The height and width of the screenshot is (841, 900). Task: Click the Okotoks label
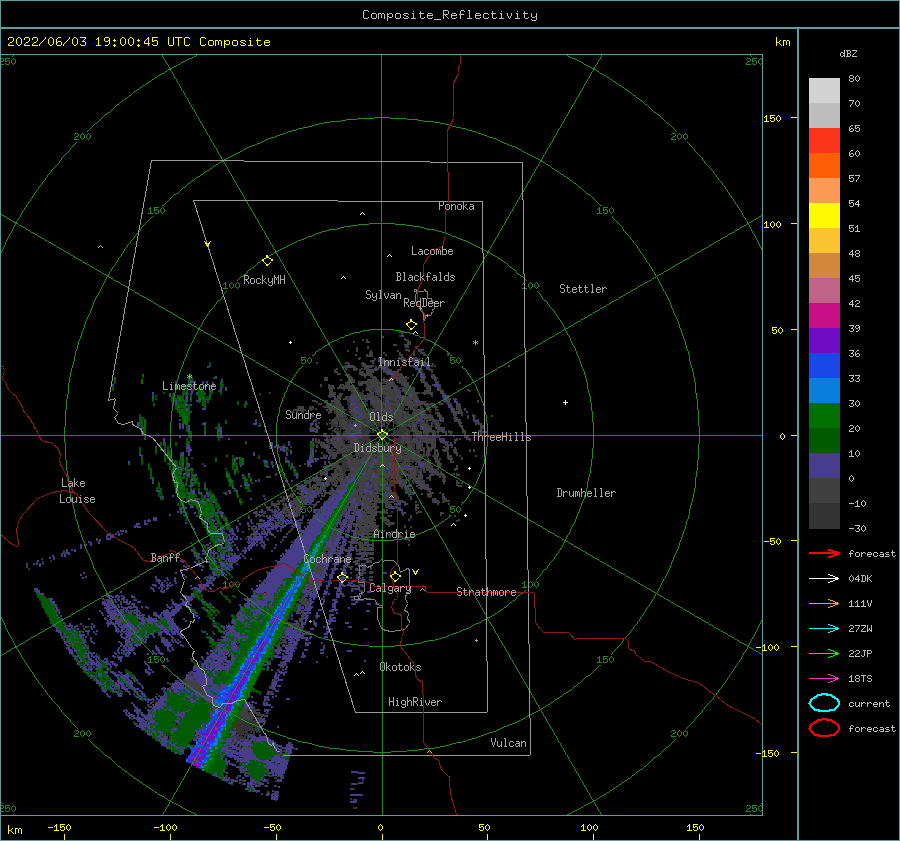[x=400, y=667]
